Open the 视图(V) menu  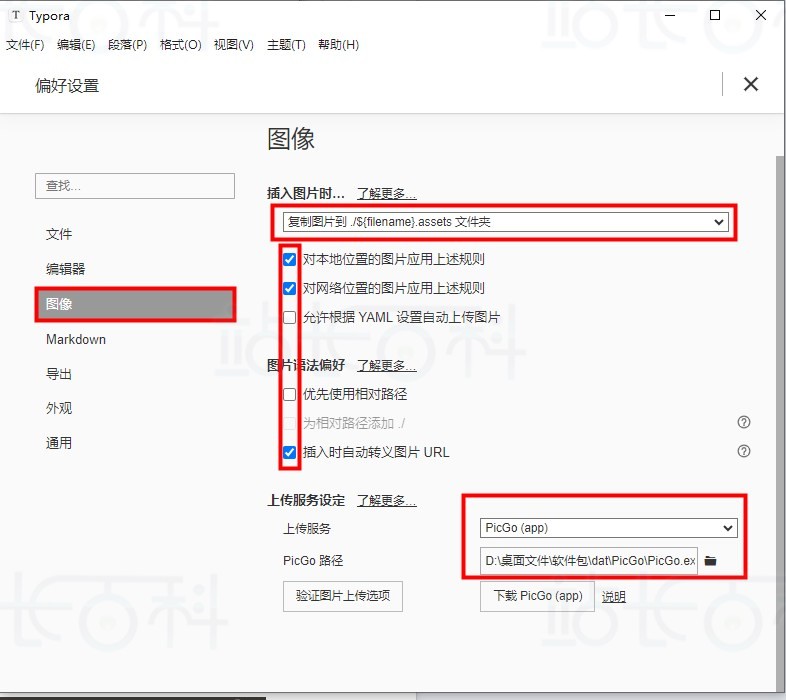[234, 45]
